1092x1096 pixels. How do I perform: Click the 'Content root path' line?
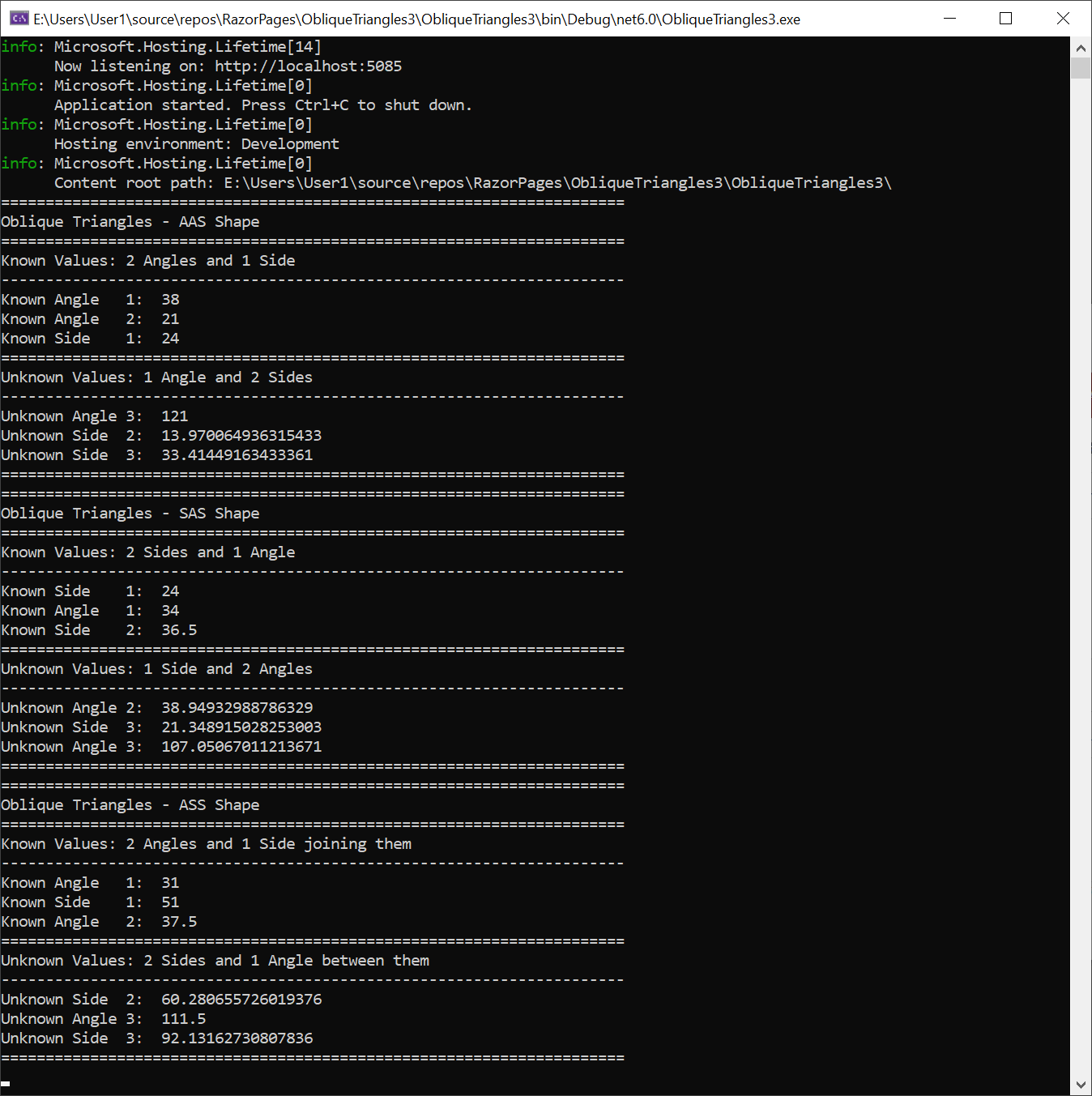473,183
